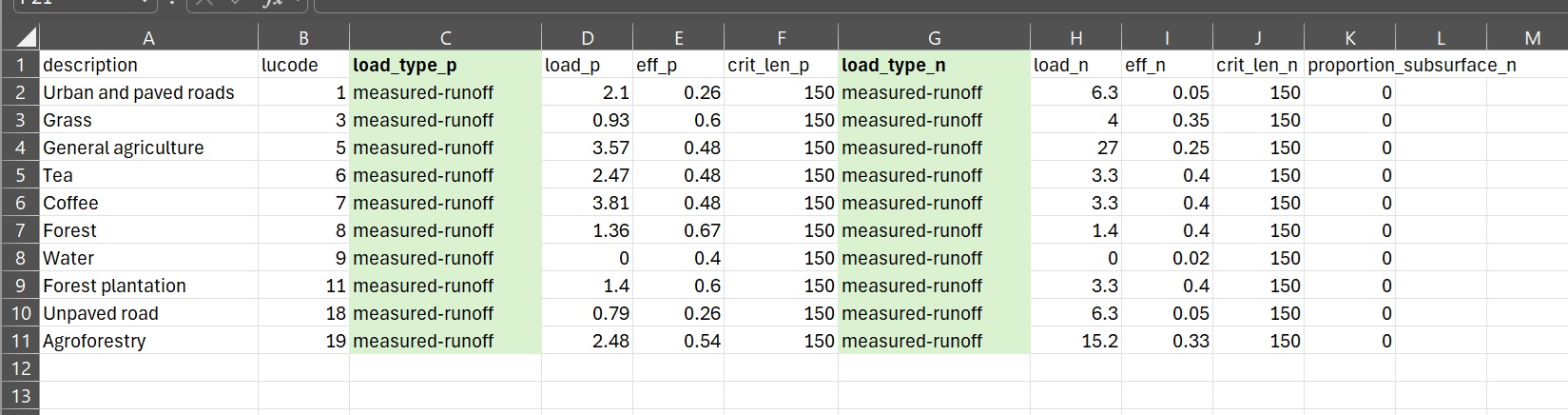Screen dimensions: 1568x415
Task: Click the Urban and paved roads cell
Action: 138,92
